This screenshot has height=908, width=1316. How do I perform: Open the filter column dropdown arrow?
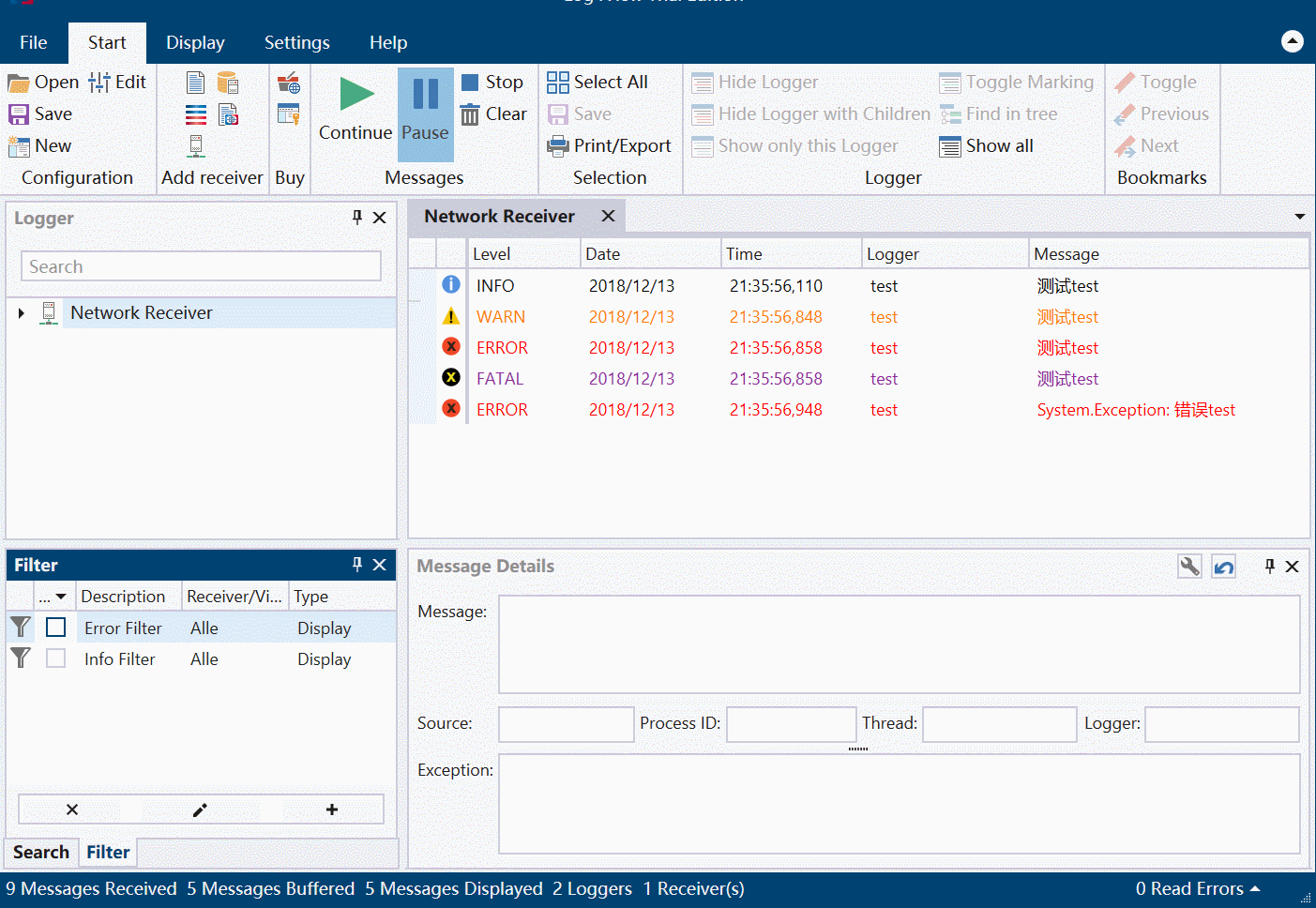coord(61,597)
